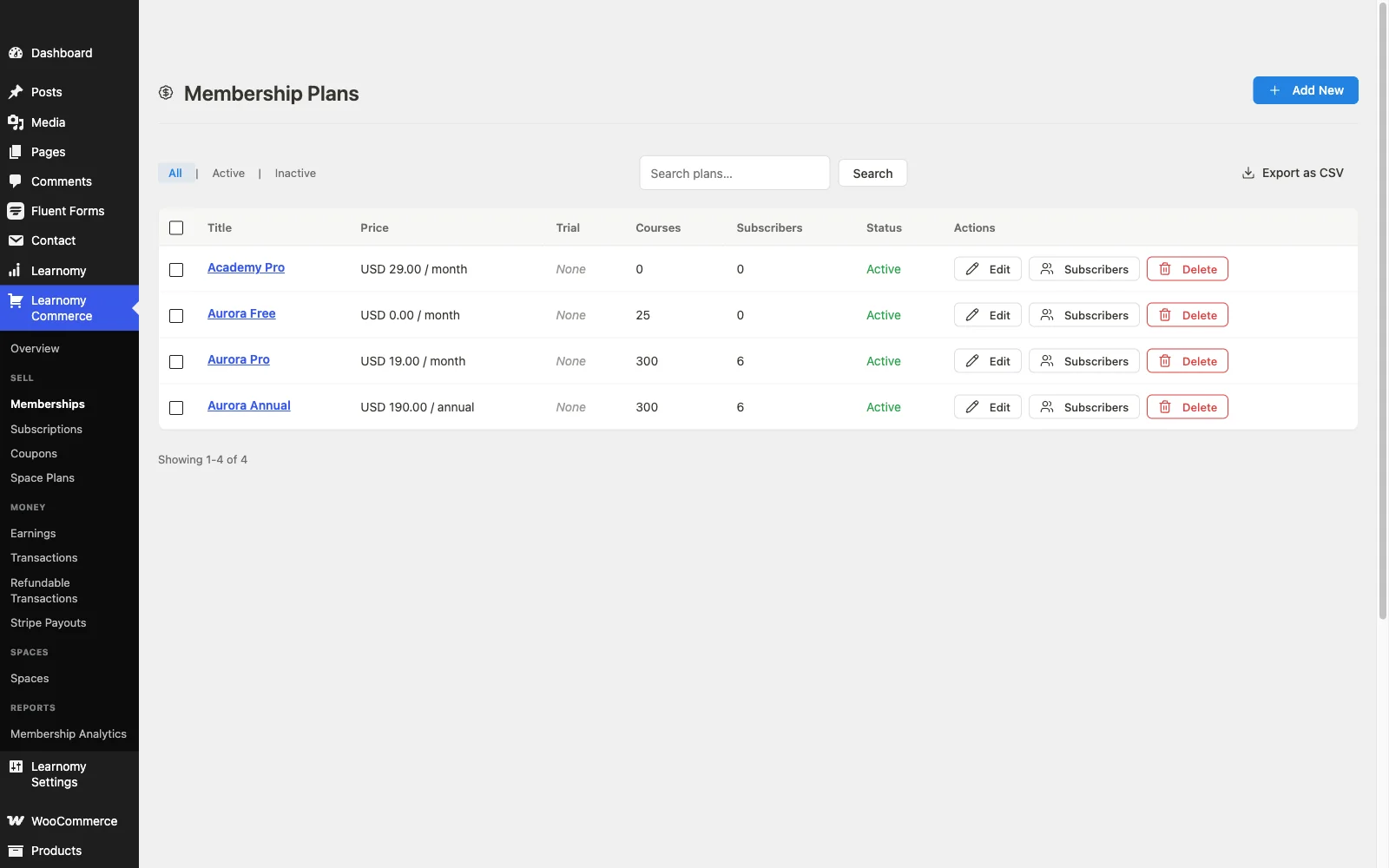The image size is (1389, 868).
Task: Click Subscribers button for Aurora Pro
Action: coord(1084,361)
